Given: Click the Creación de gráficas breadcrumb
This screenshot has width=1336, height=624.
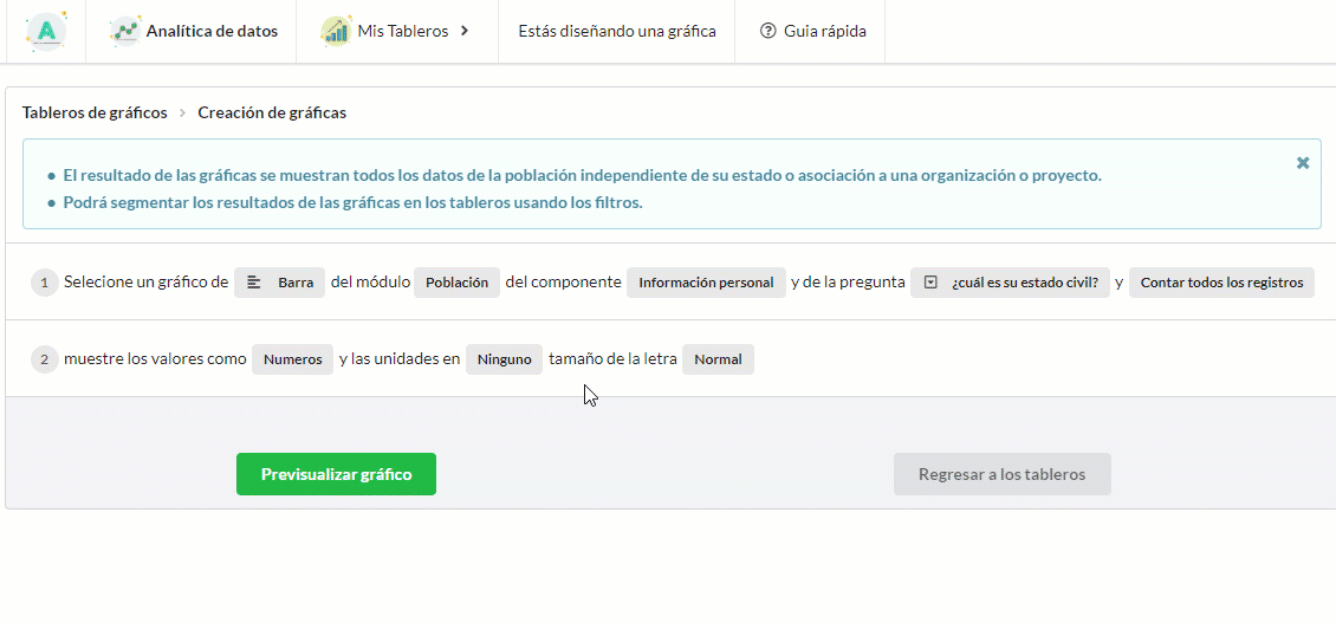Looking at the screenshot, I should pos(272,113).
